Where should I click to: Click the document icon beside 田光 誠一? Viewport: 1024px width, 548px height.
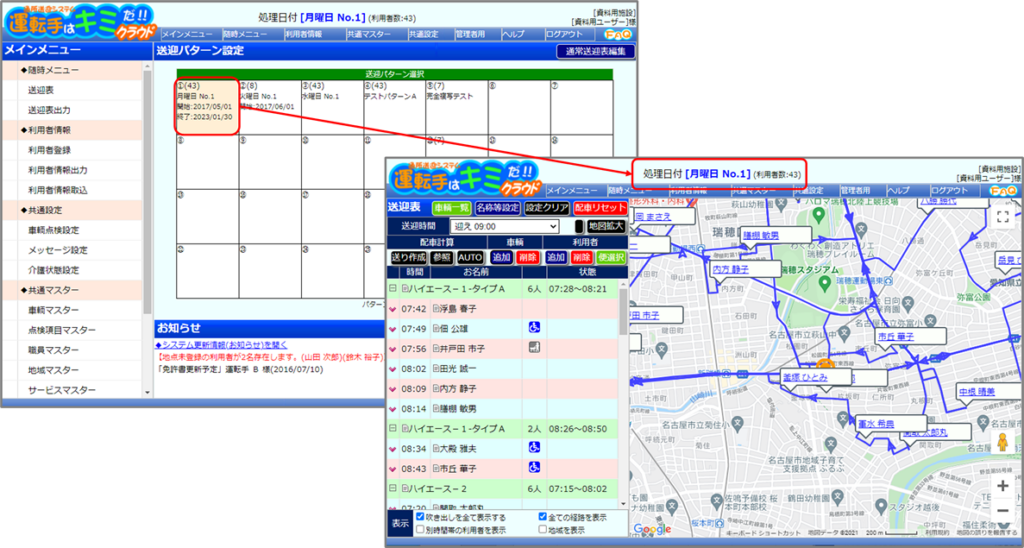[436, 368]
